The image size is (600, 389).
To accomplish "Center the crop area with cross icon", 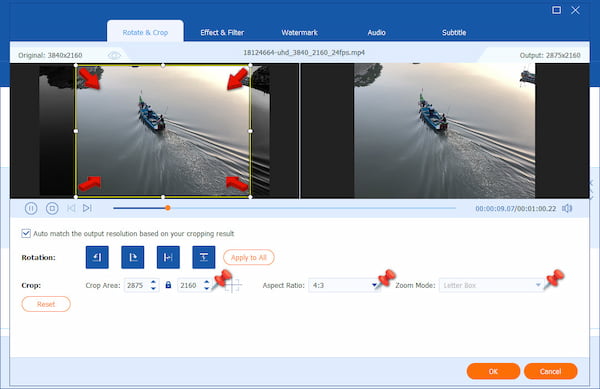I will click(x=233, y=285).
